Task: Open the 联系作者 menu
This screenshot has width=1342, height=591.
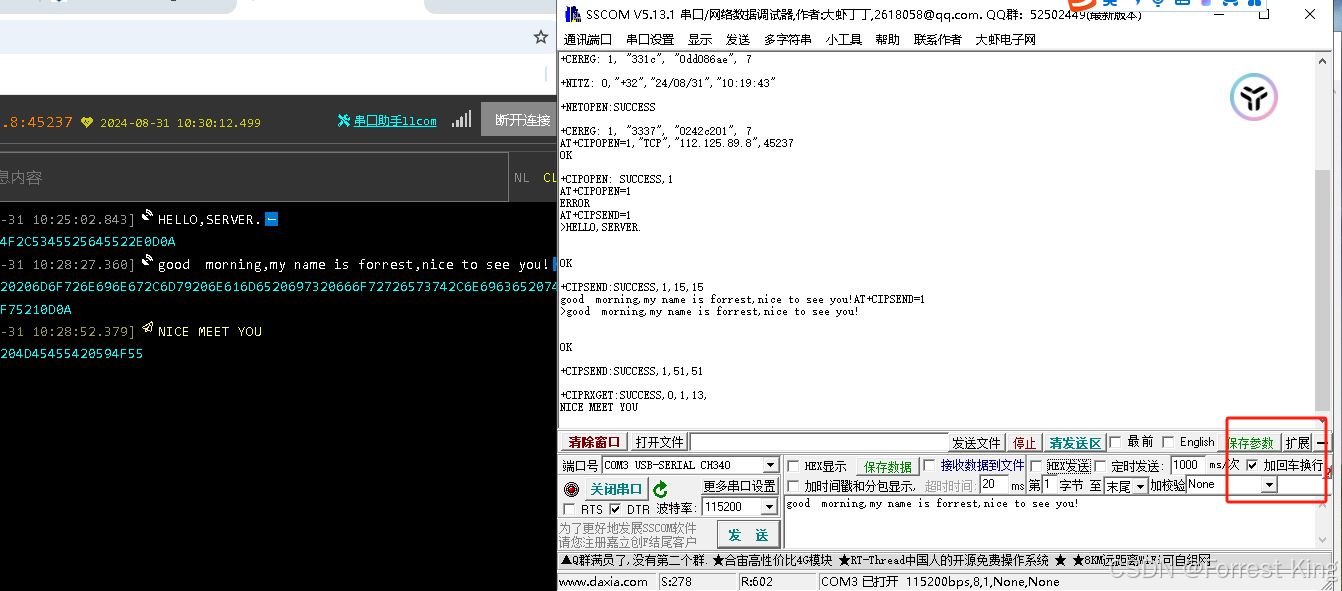Action: [937, 39]
